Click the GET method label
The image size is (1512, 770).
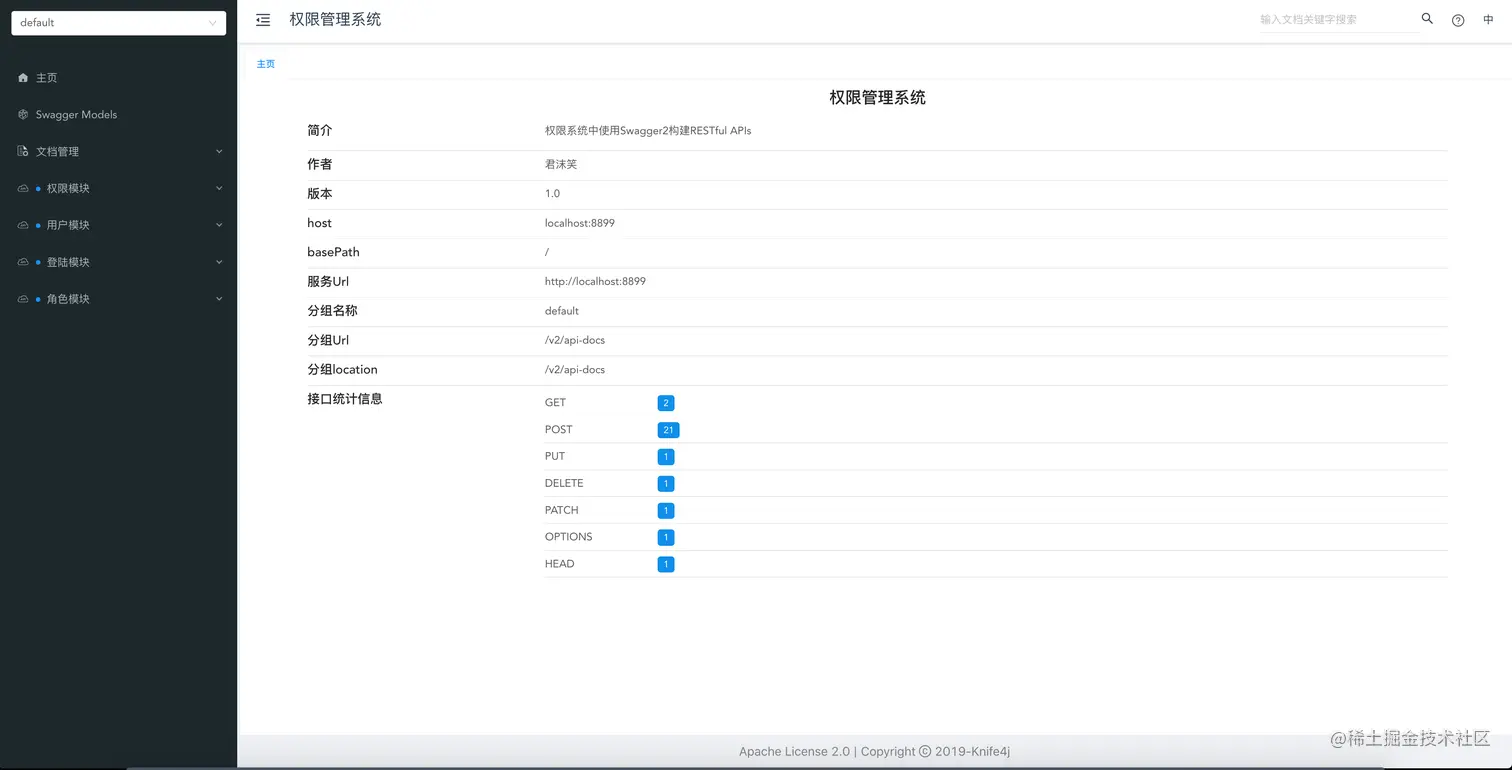tap(555, 403)
